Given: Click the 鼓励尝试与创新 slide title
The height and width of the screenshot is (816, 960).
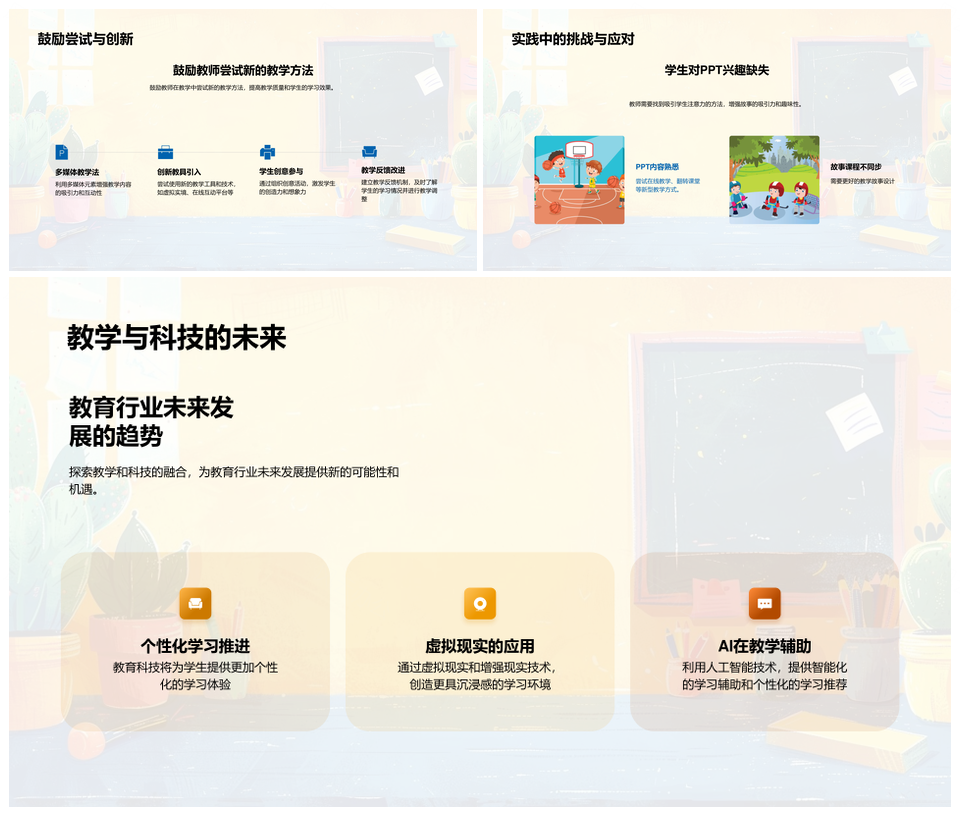Looking at the screenshot, I should coord(86,39).
